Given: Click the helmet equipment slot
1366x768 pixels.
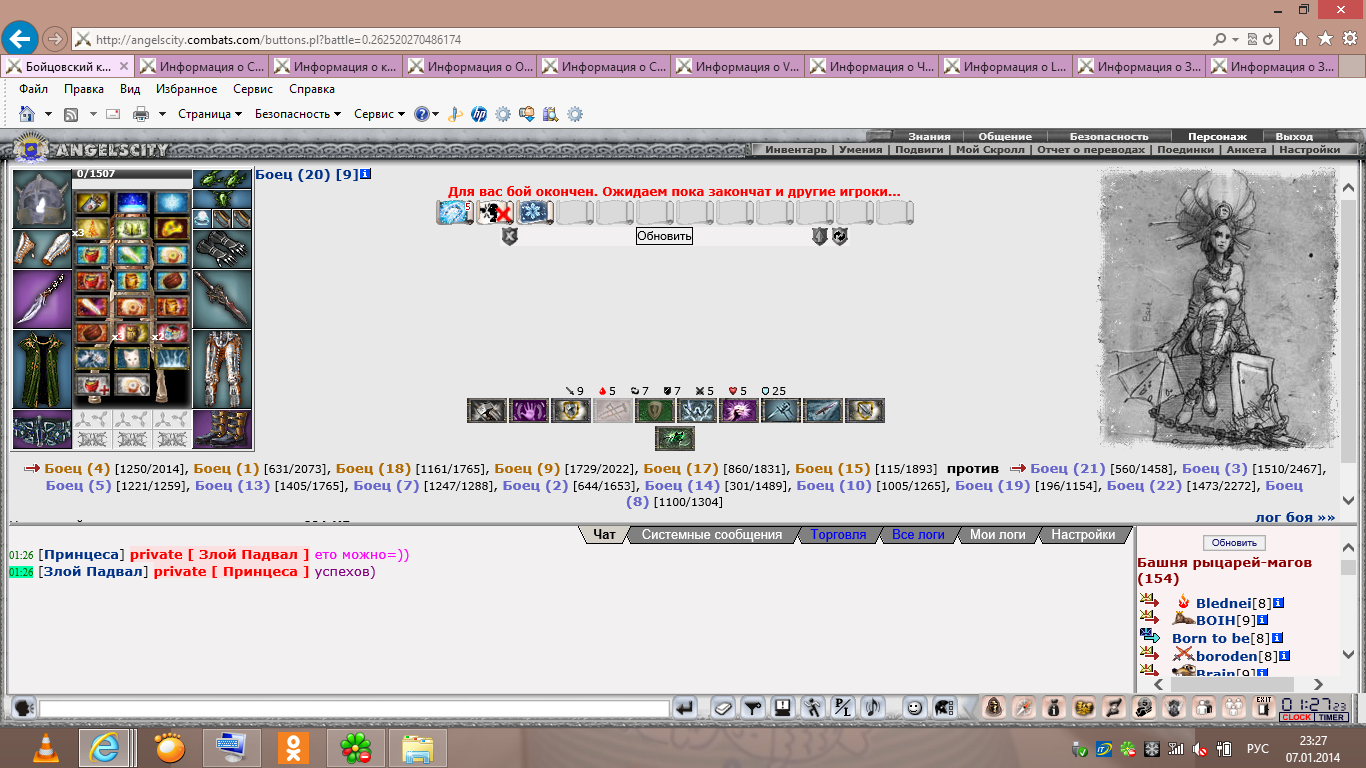Looking at the screenshot, I should pos(42,199).
